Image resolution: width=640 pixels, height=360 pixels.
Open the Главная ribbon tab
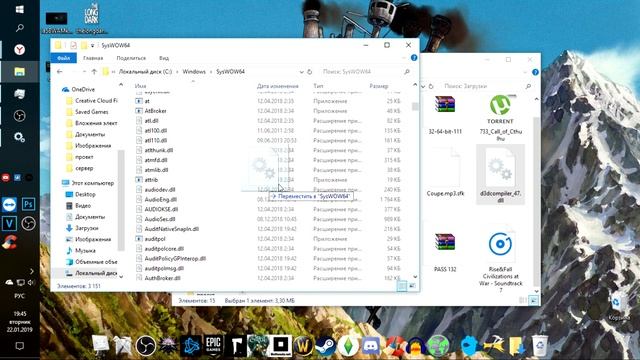pyautogui.click(x=93, y=58)
